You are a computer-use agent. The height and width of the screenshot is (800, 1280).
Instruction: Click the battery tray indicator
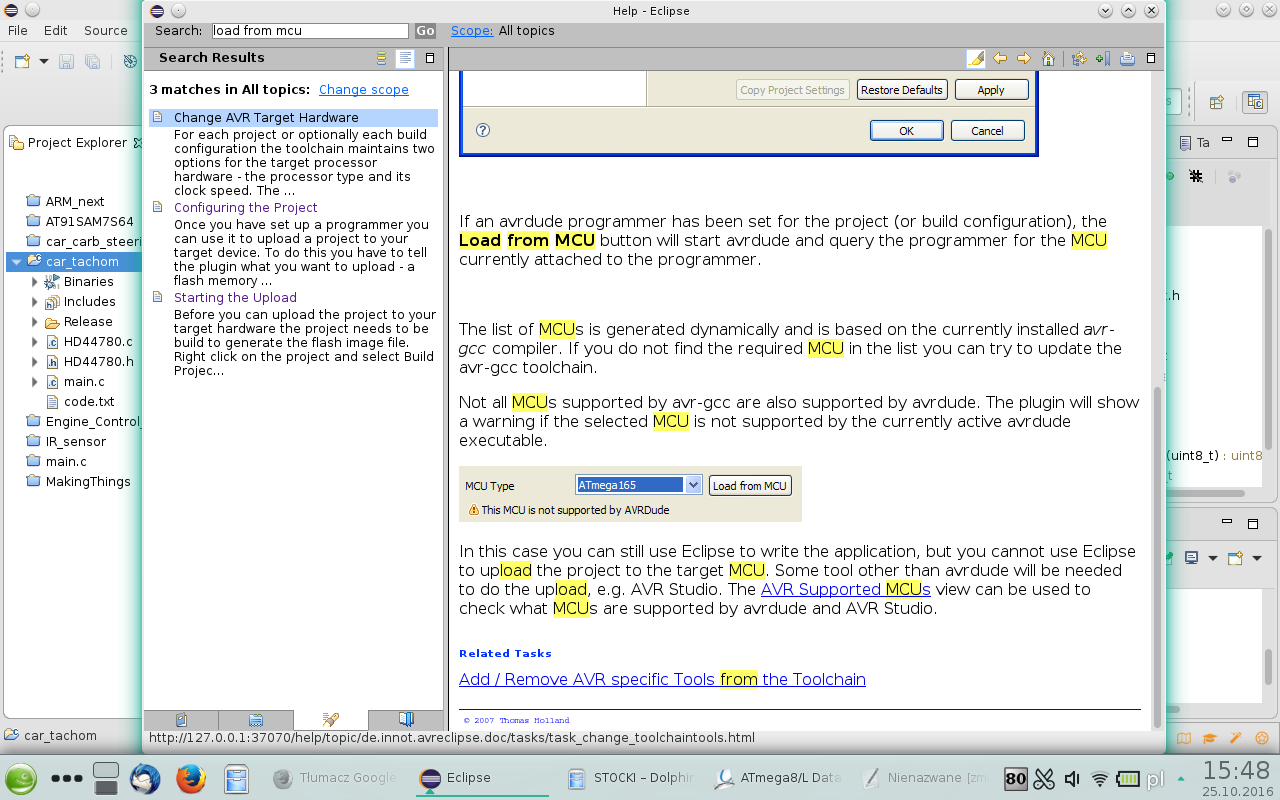(1128, 778)
